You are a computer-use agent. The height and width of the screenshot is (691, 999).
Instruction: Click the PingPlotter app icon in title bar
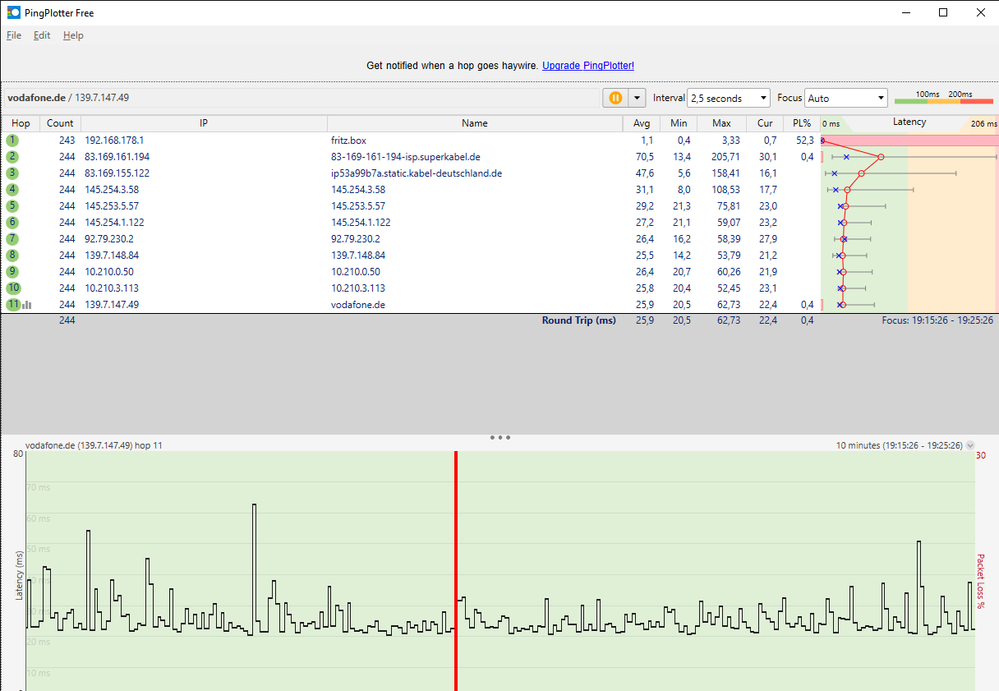[x=13, y=13]
